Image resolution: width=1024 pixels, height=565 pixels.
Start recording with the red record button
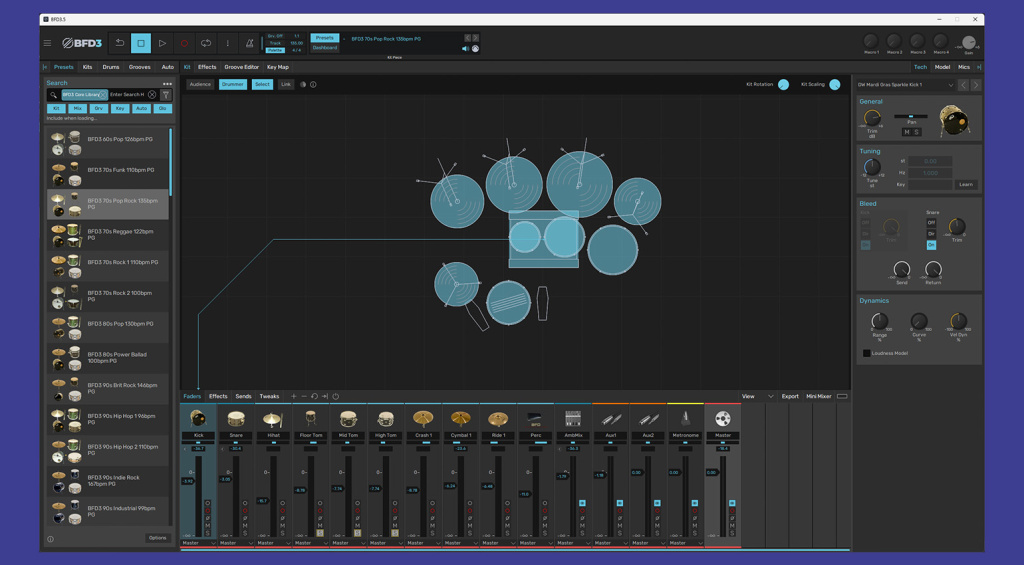point(184,43)
